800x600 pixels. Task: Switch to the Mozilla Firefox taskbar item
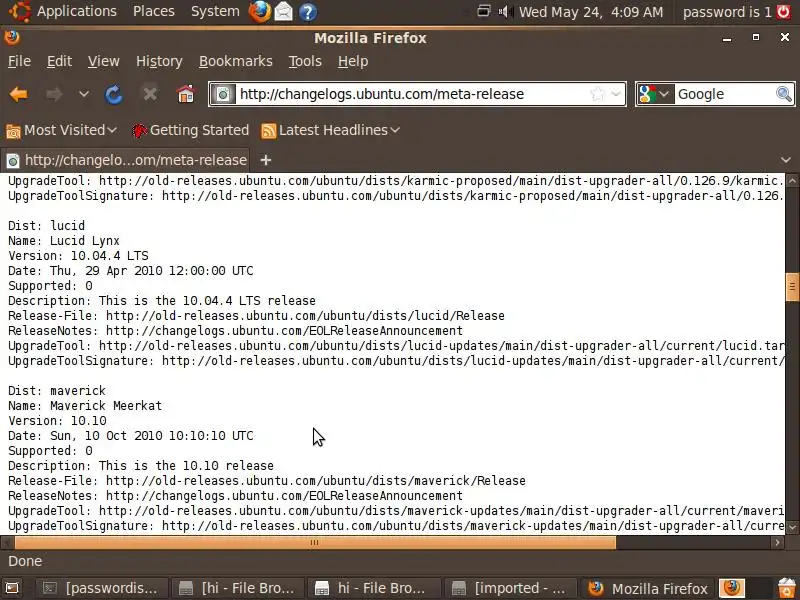click(x=648, y=588)
